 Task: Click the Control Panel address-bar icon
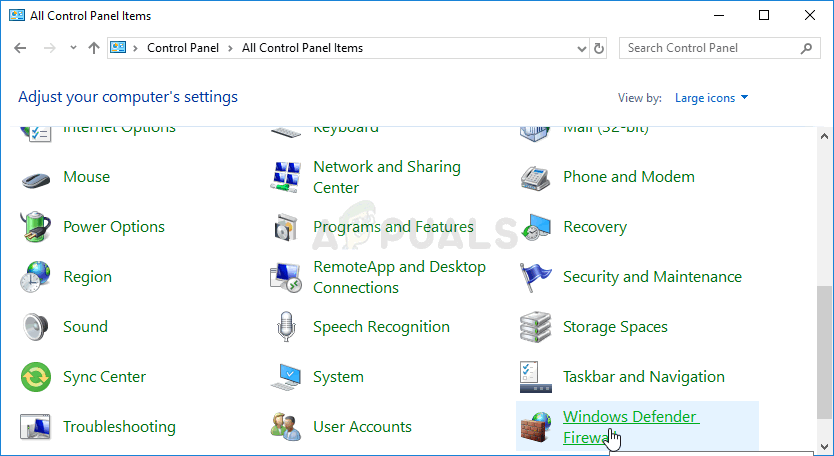118,47
